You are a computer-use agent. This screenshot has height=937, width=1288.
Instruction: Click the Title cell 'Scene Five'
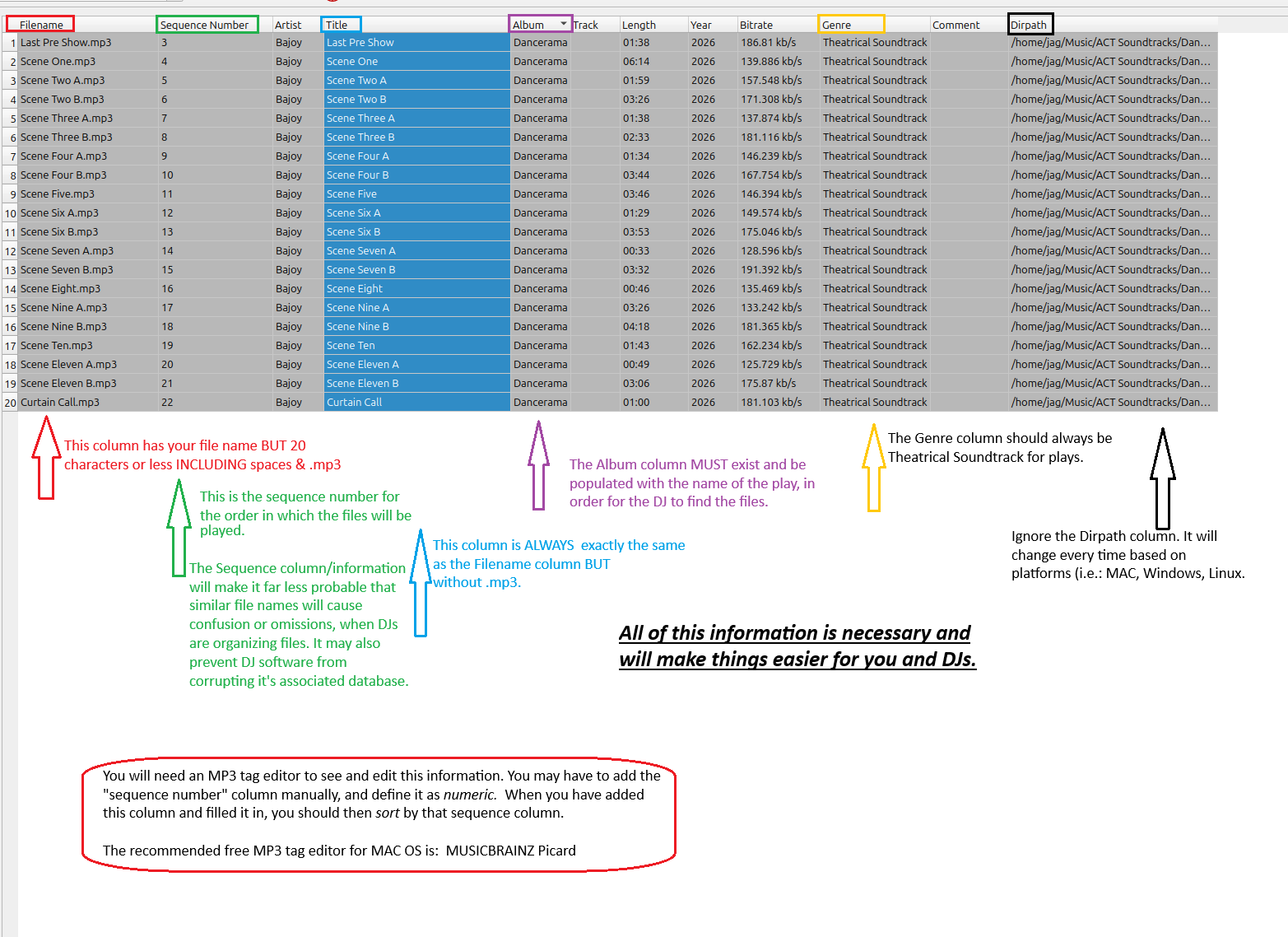tap(416, 193)
